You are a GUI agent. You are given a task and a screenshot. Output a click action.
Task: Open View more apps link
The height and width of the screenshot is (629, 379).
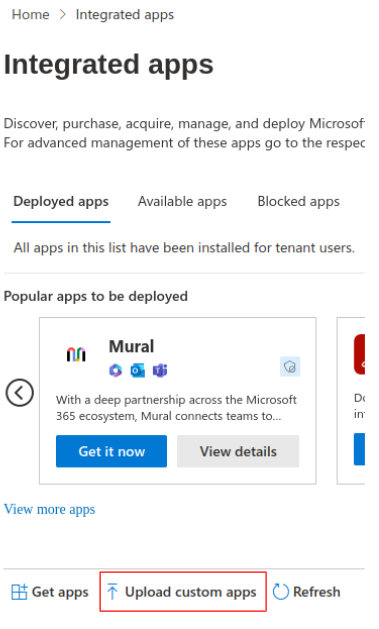click(x=50, y=509)
